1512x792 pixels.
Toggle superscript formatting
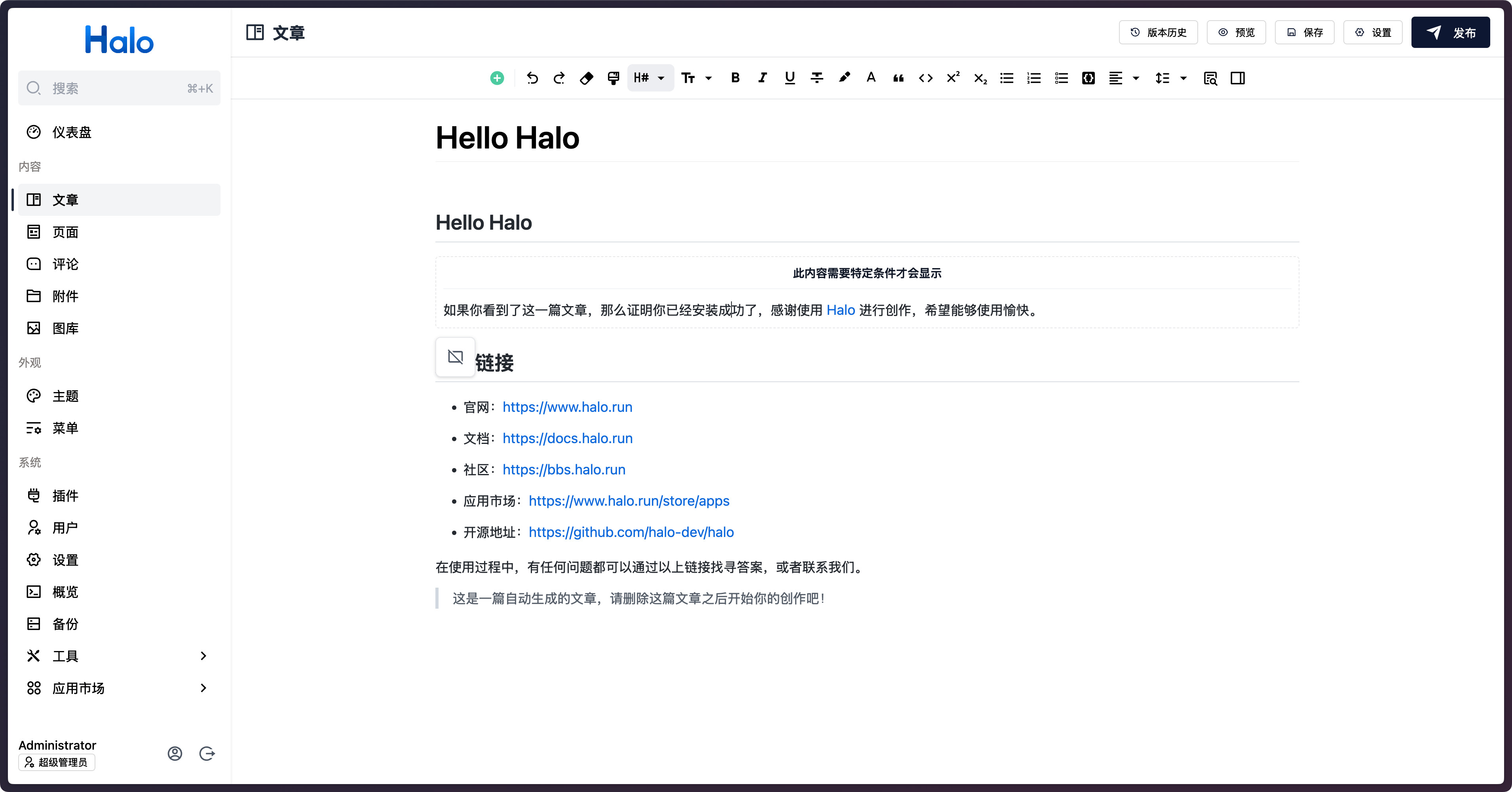point(953,78)
